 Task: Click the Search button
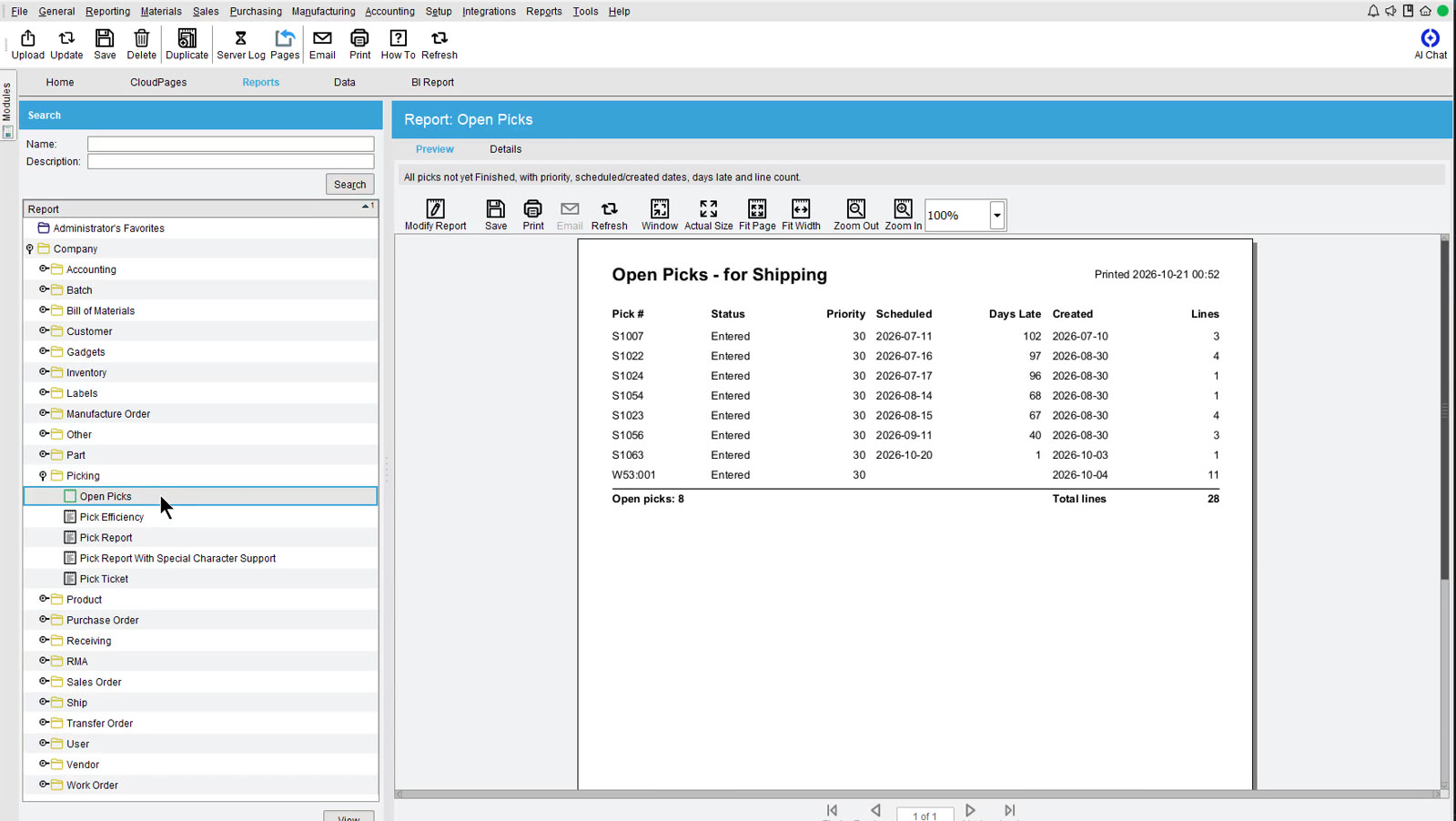[349, 184]
